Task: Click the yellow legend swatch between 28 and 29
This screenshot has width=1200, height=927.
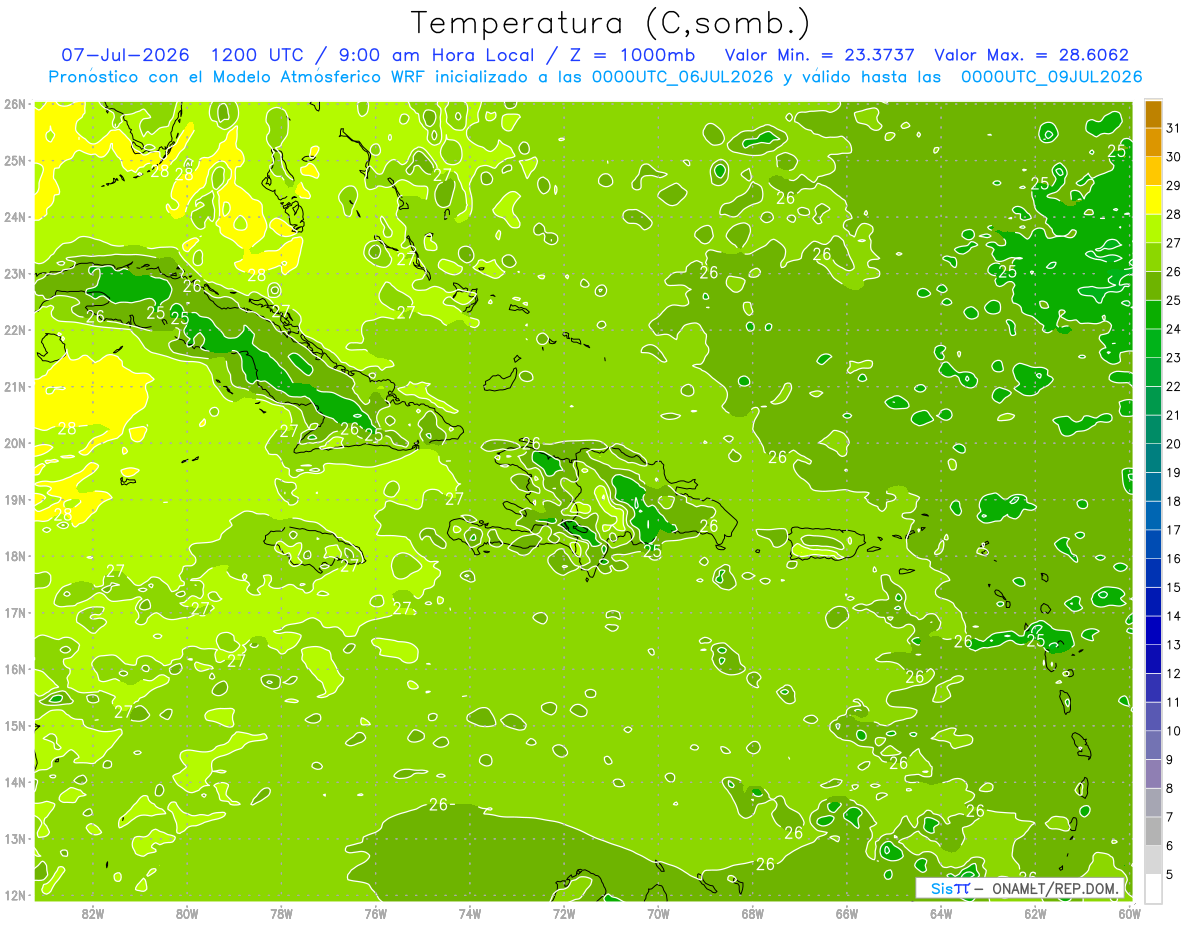Action: click(x=1153, y=200)
